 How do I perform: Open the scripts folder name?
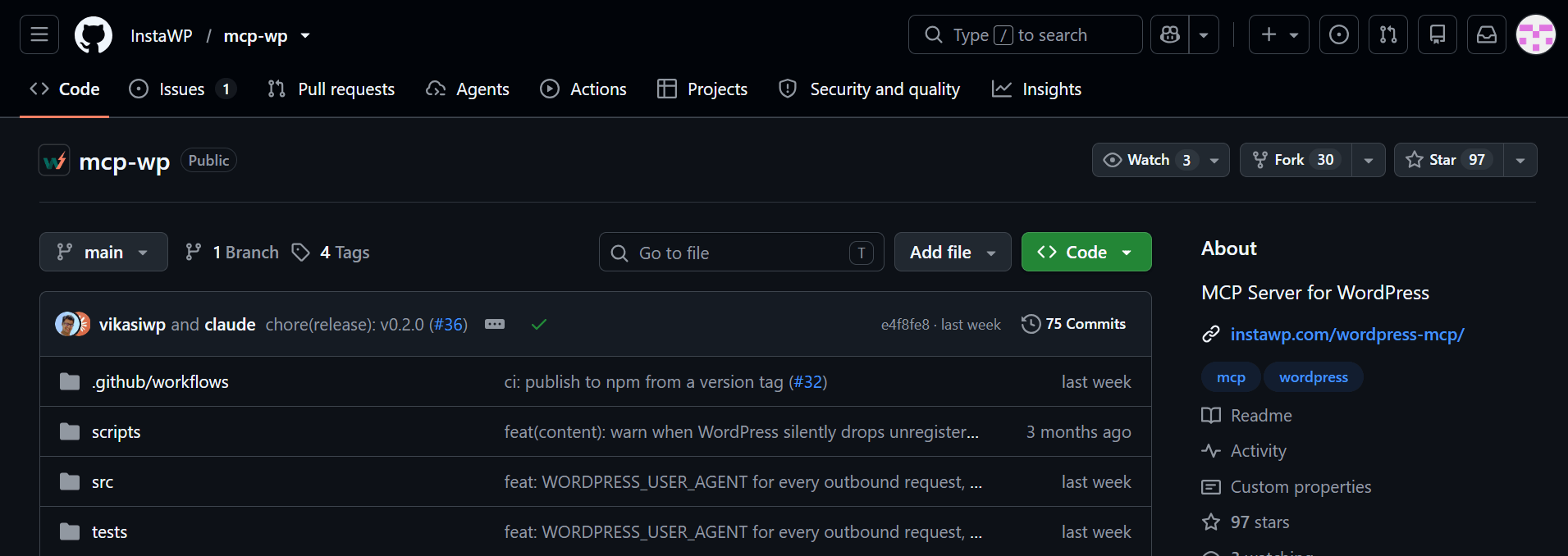click(x=116, y=432)
